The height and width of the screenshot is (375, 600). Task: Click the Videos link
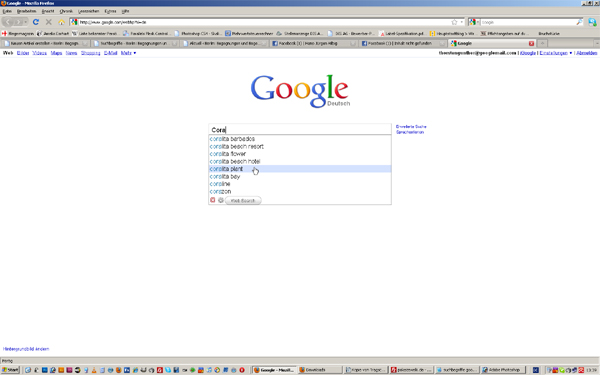(x=39, y=53)
